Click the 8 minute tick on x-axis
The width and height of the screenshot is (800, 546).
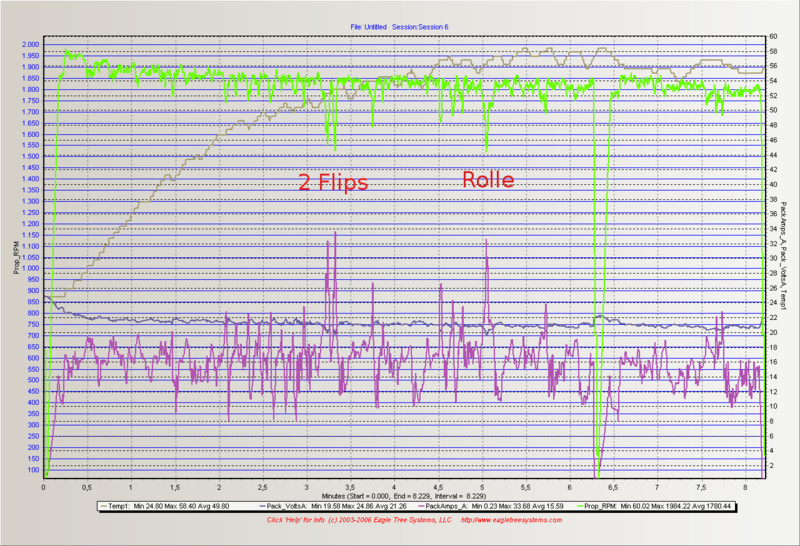tap(744, 487)
